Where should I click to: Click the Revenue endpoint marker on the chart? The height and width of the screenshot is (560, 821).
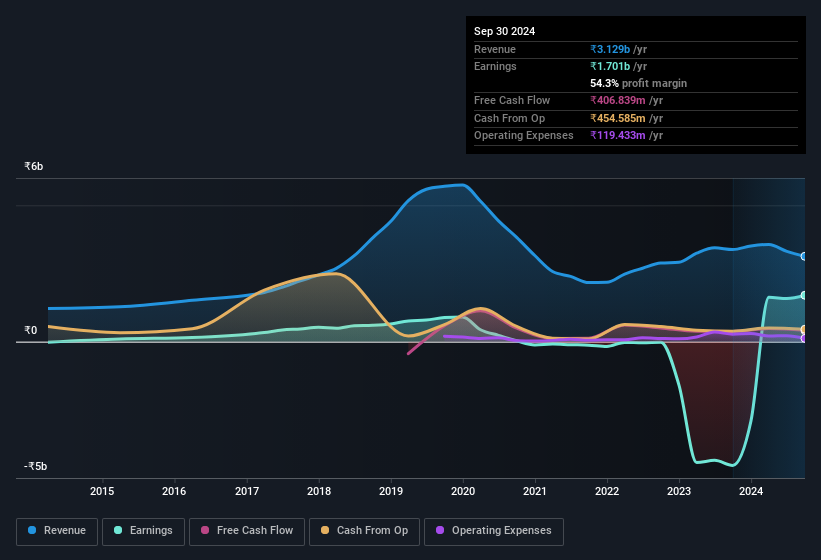coord(804,256)
